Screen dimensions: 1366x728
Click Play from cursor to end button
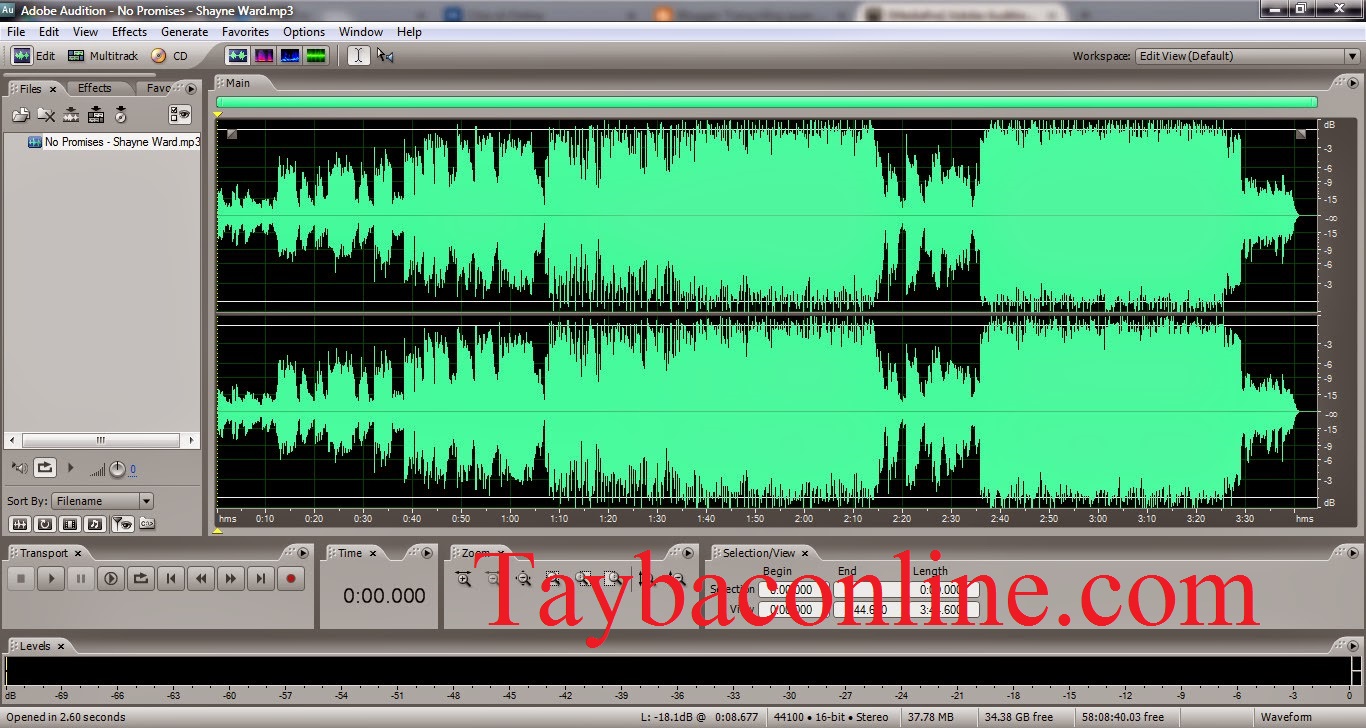[x=111, y=578]
